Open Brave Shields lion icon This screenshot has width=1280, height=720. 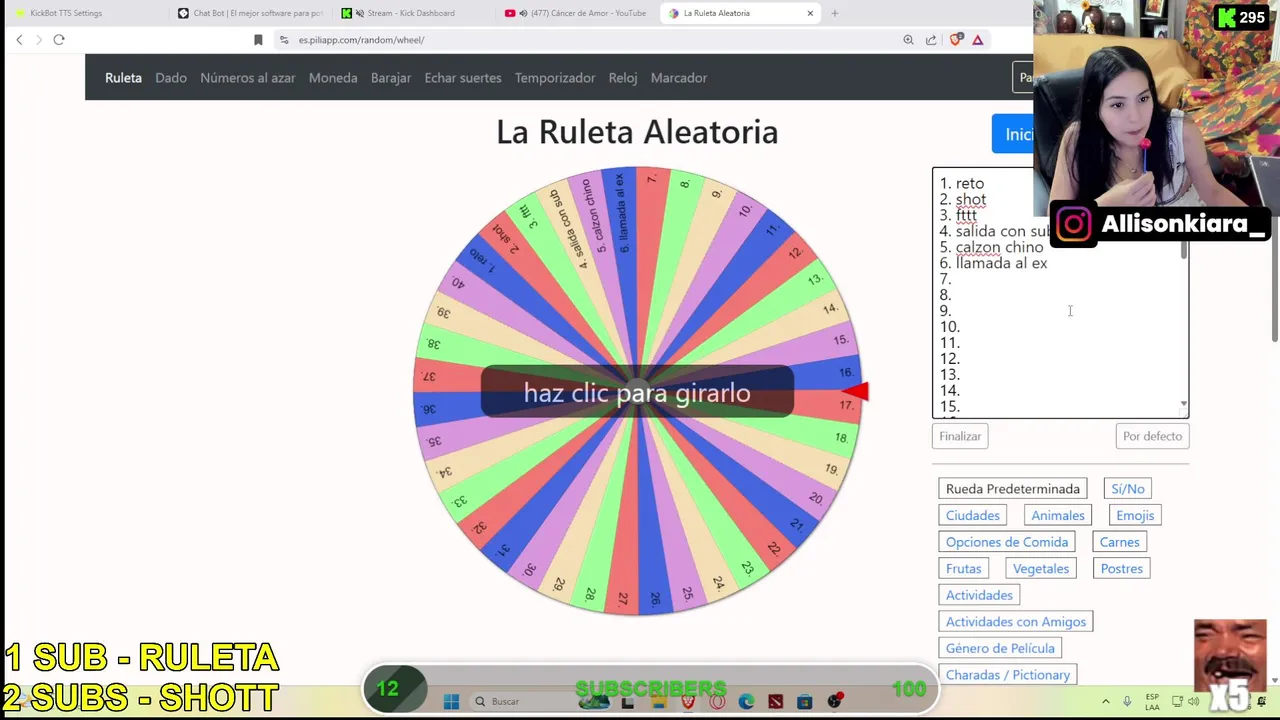point(956,40)
